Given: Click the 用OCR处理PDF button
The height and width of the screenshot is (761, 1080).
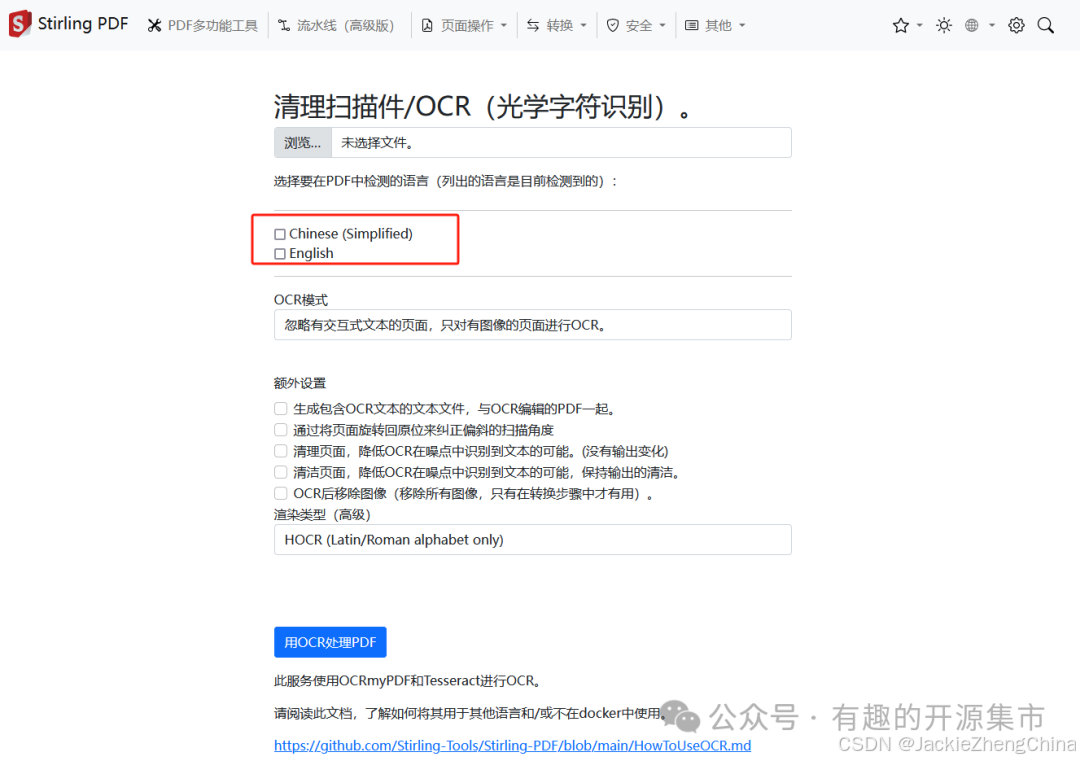Looking at the screenshot, I should pos(330,642).
